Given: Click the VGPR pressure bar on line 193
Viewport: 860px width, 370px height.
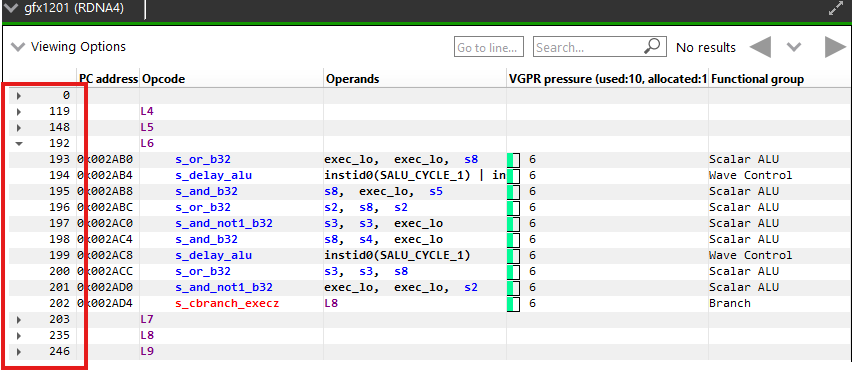Looking at the screenshot, I should click(x=513, y=160).
